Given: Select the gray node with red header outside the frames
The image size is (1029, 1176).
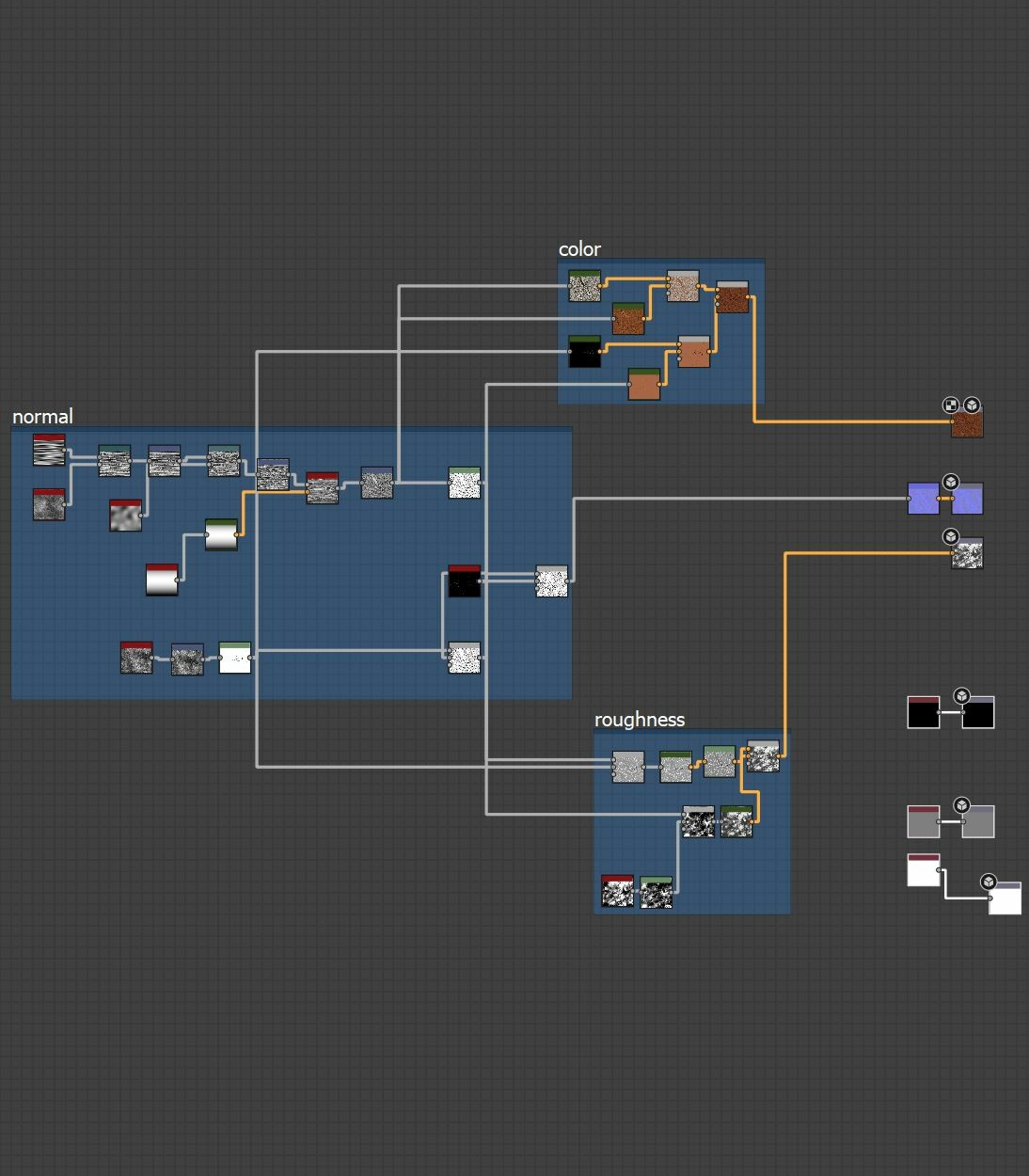Looking at the screenshot, I should click(923, 821).
